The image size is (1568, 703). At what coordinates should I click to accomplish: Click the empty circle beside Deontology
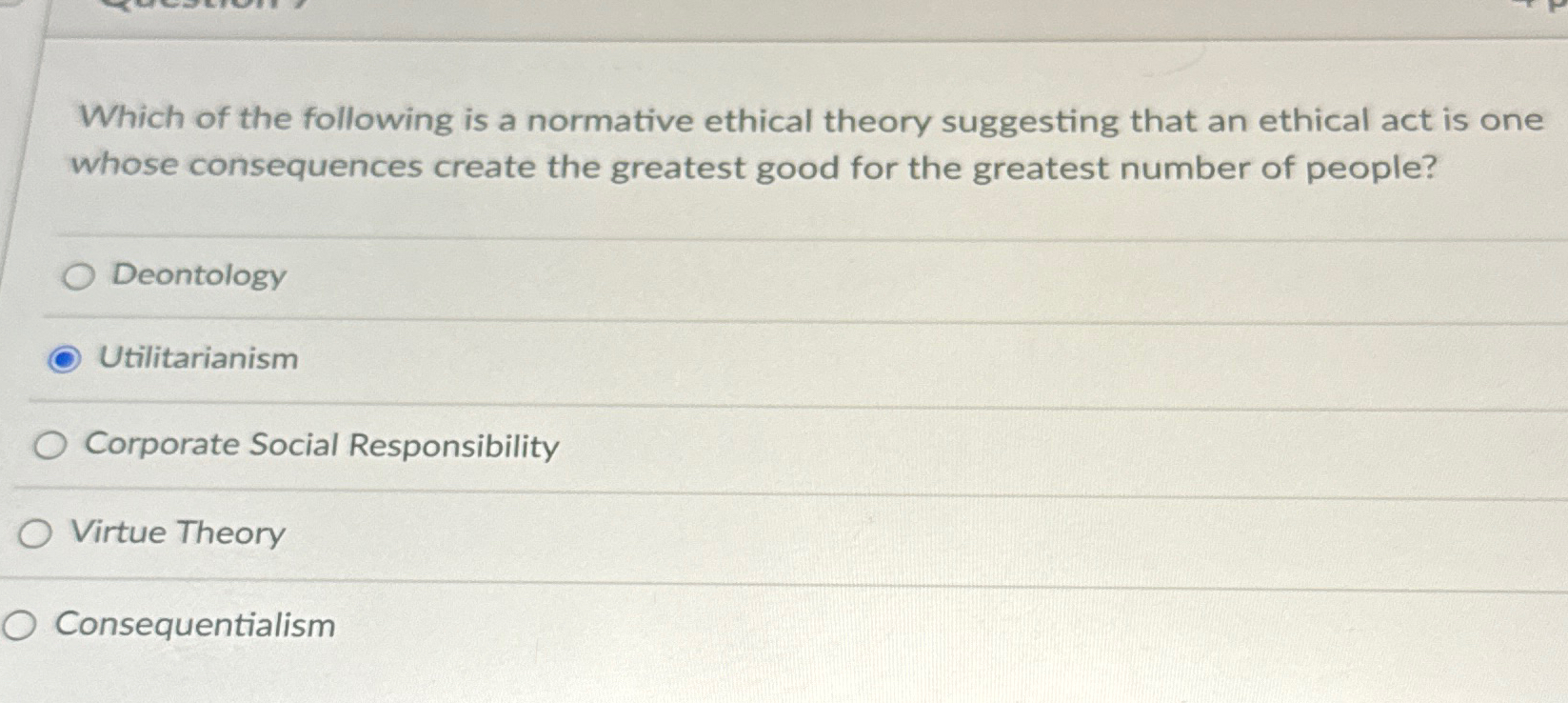click(78, 276)
